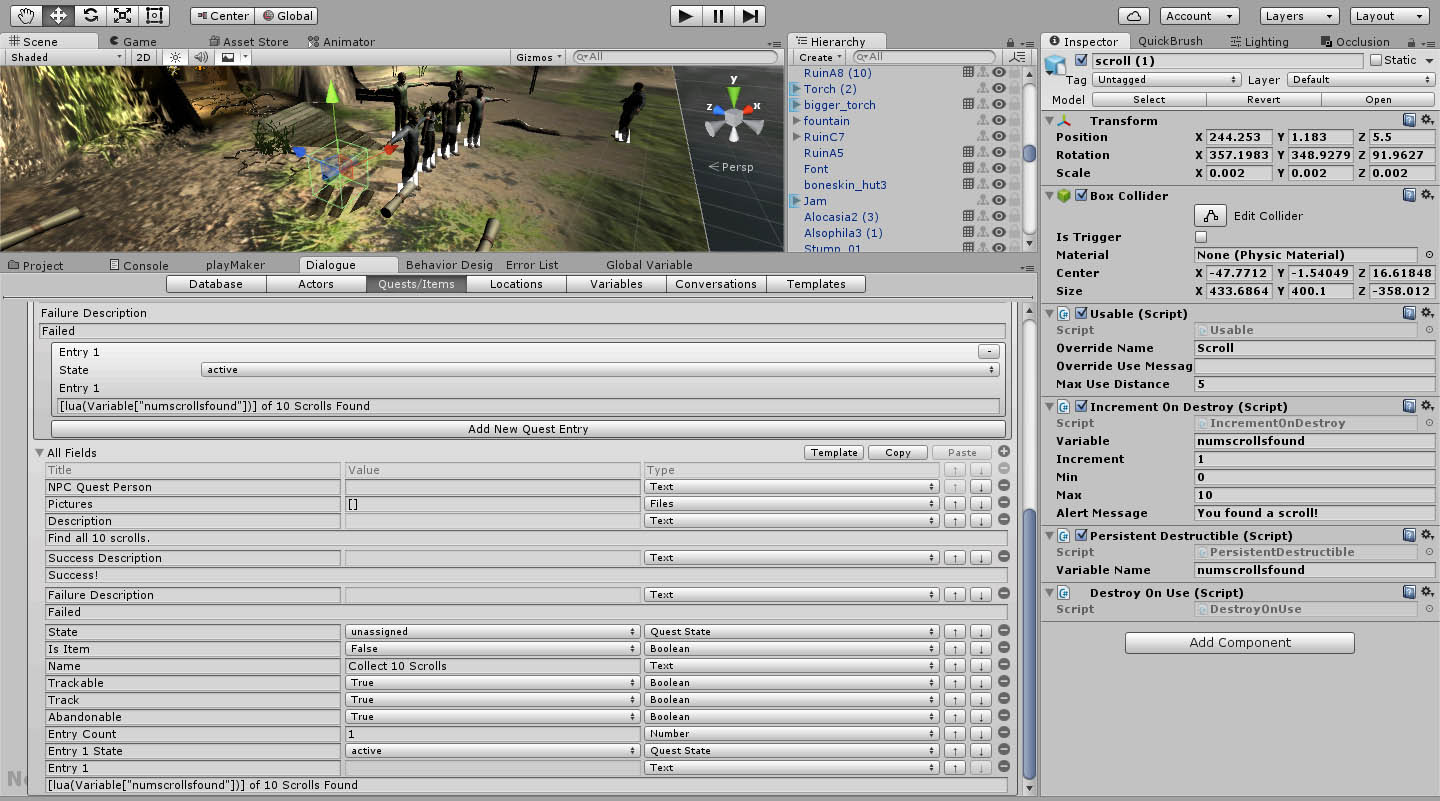Open the Database section tab

point(216,284)
